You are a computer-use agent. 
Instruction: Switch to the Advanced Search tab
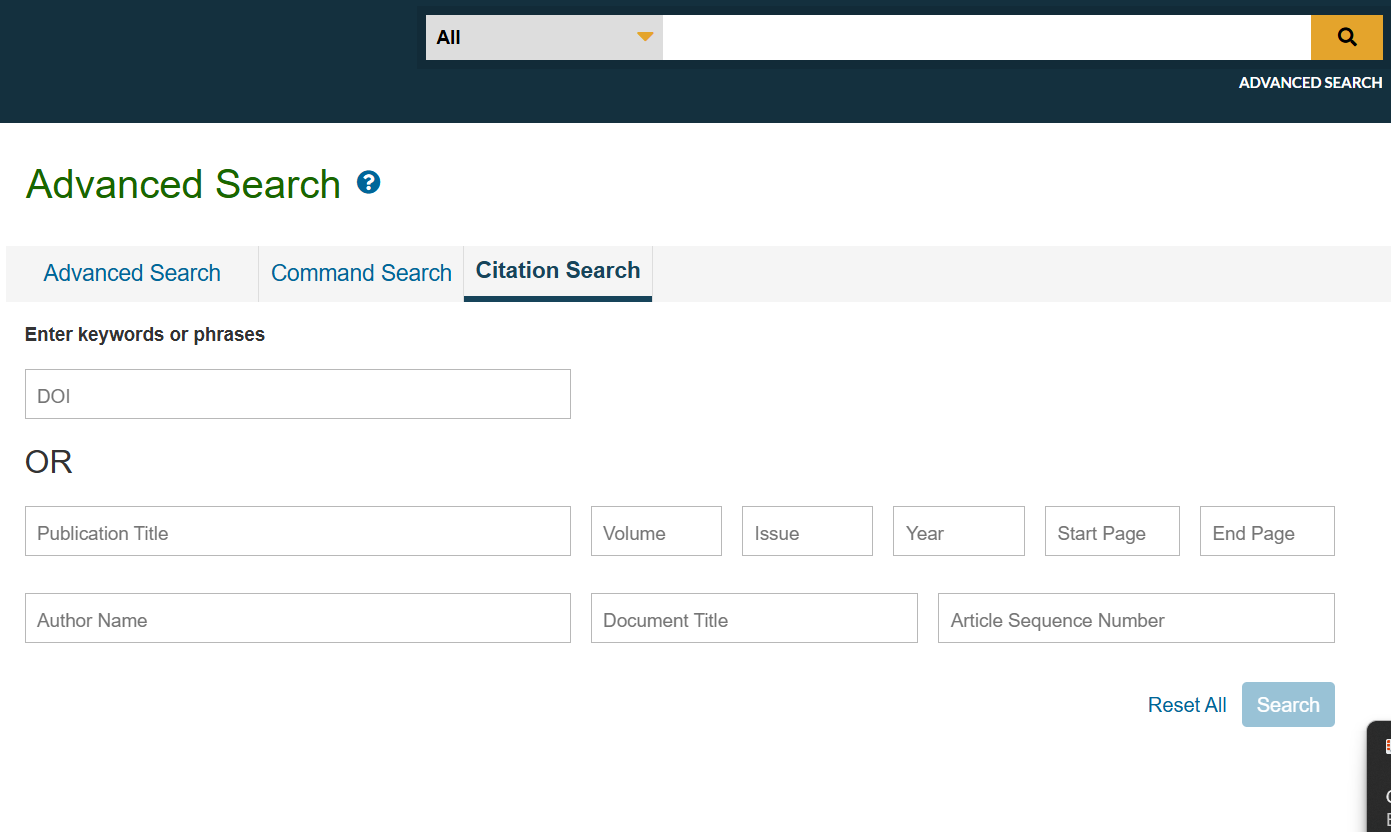[131, 272]
